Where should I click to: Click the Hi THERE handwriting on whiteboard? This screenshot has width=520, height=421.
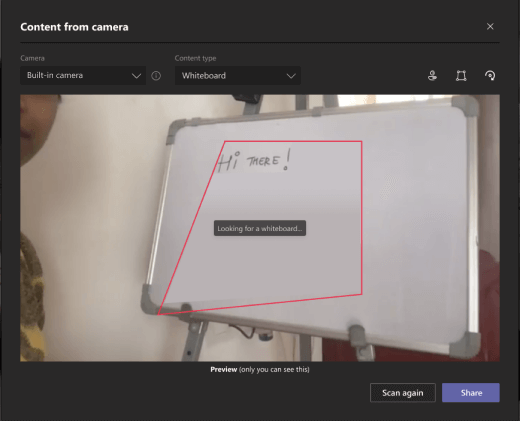point(254,160)
